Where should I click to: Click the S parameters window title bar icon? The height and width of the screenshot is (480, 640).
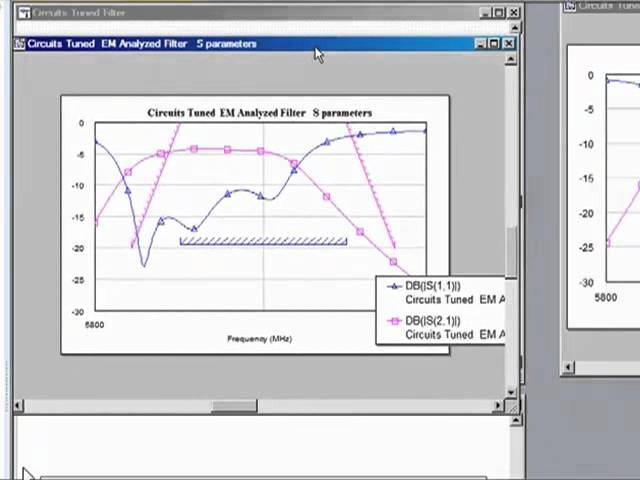click(20, 44)
